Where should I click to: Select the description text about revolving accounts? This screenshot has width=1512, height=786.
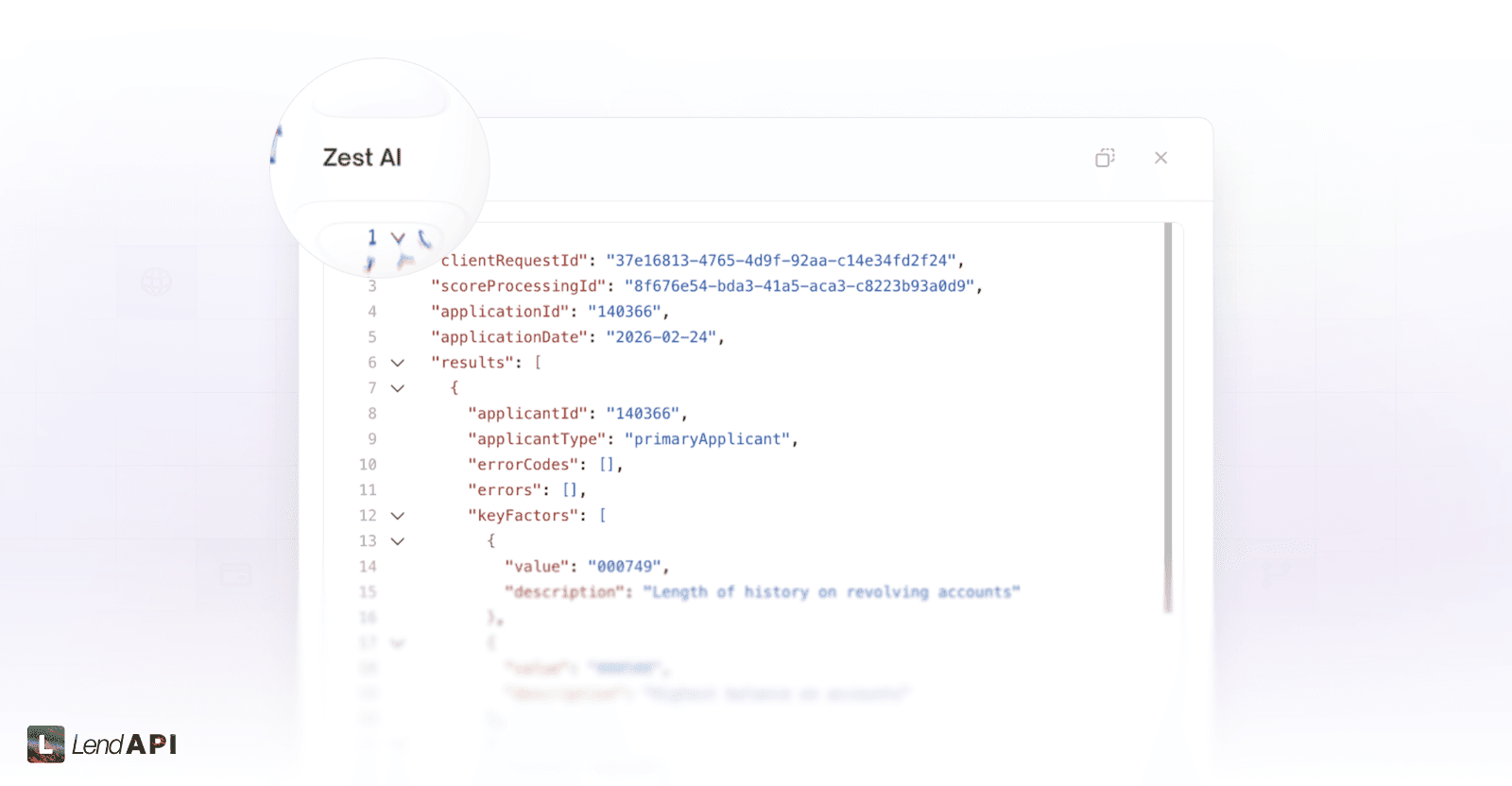(x=830, y=591)
